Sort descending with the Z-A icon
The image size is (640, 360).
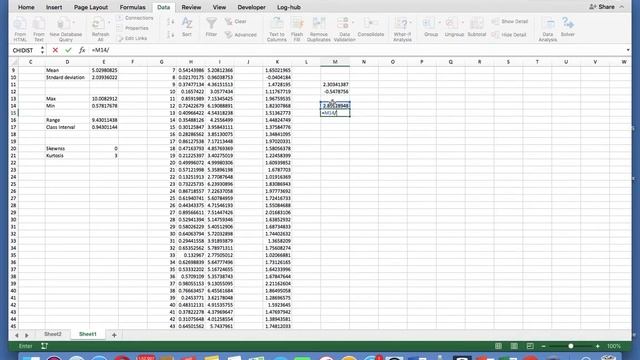point(170,35)
